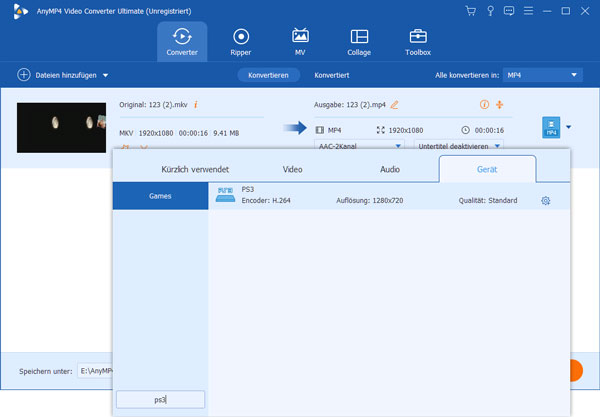Click Dateien hinzufügen button
This screenshot has height=417, width=600.
coord(66,75)
